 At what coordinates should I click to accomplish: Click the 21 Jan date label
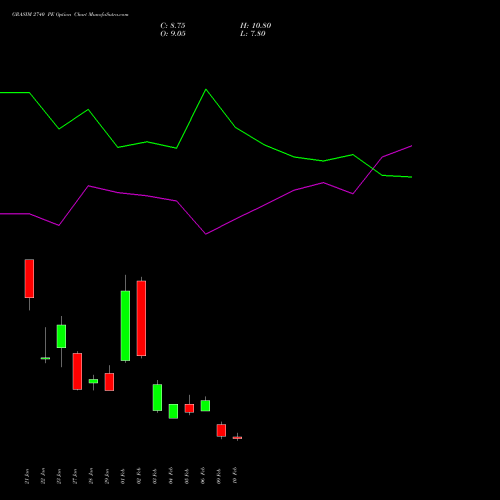[x=27, y=476]
